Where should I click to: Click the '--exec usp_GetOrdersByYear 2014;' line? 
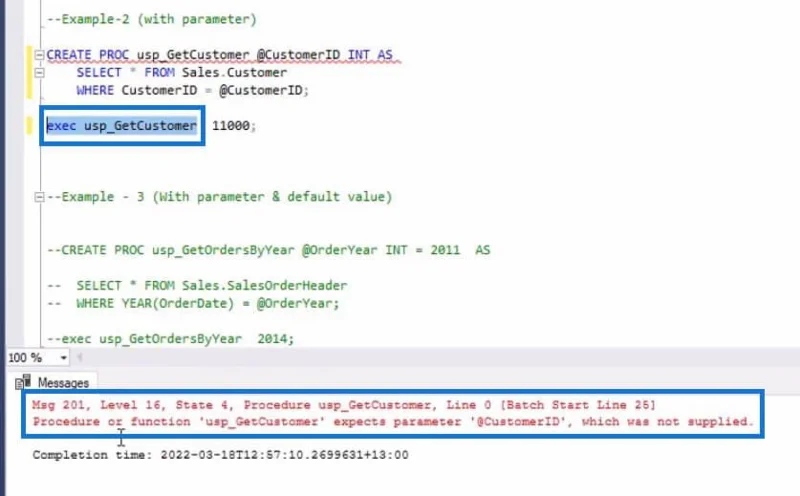click(170, 339)
